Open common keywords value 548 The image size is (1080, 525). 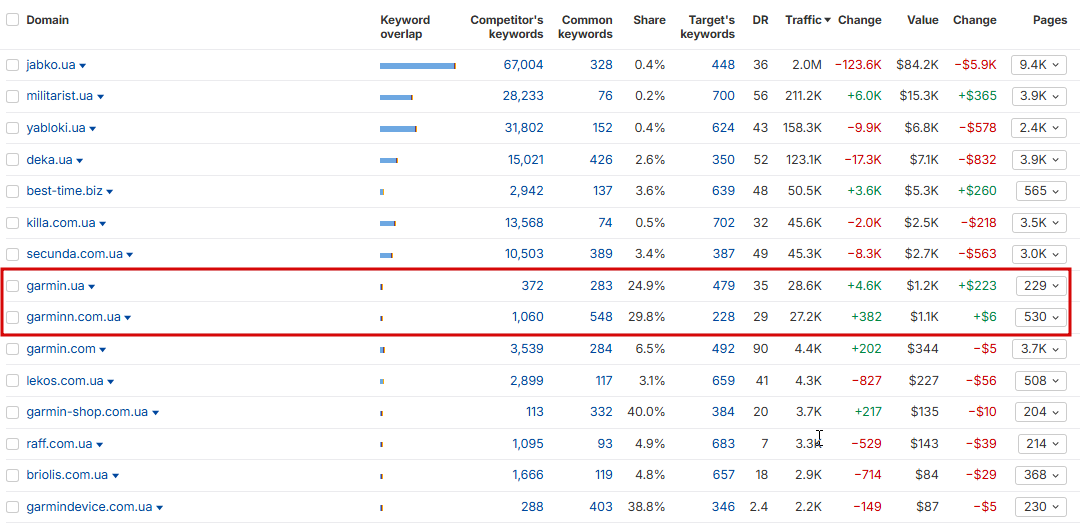pos(601,317)
